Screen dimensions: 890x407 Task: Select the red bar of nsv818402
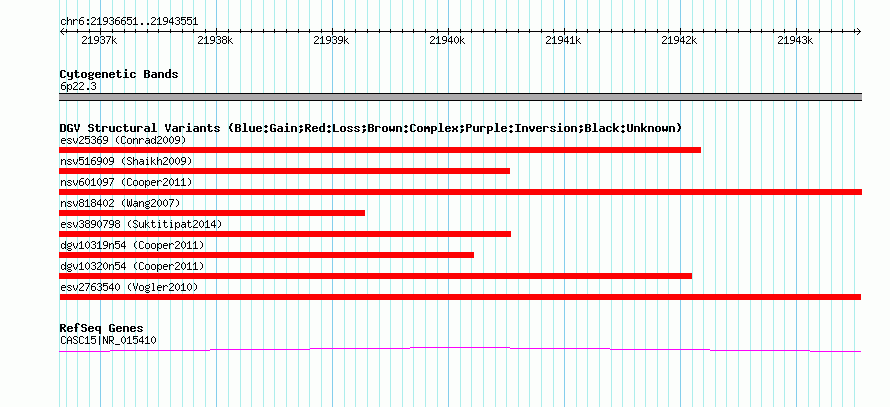click(x=212, y=213)
